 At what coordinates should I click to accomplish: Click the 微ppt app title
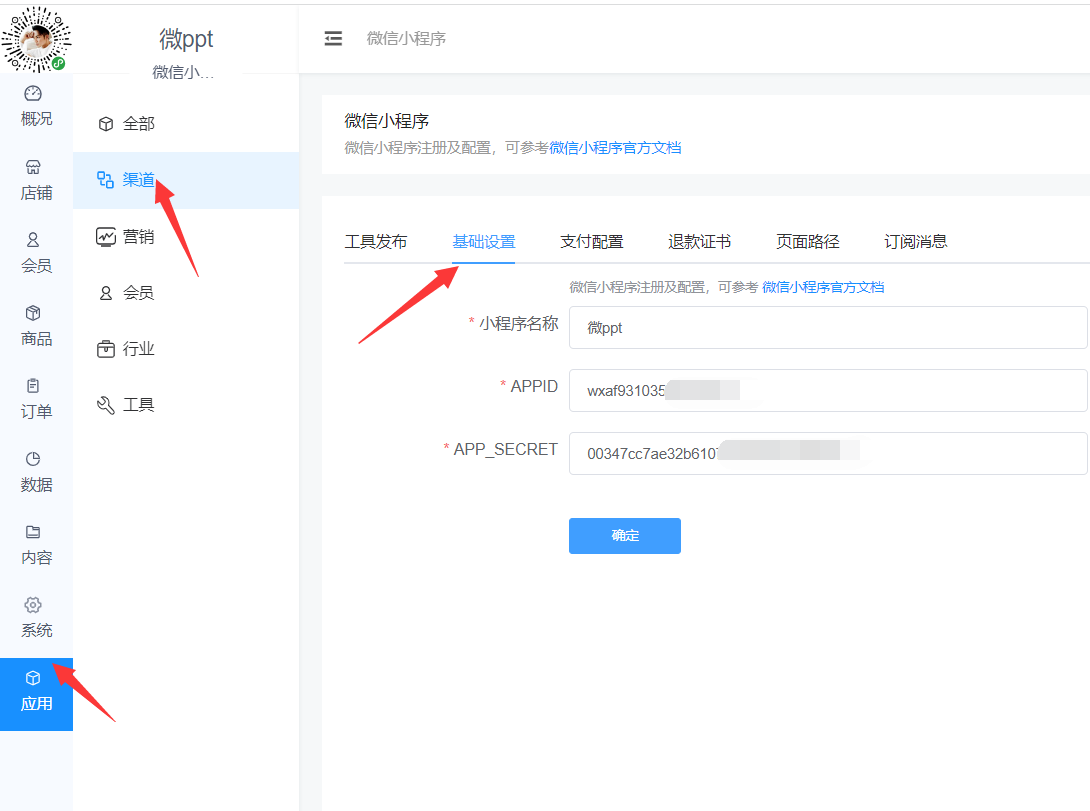(x=186, y=39)
